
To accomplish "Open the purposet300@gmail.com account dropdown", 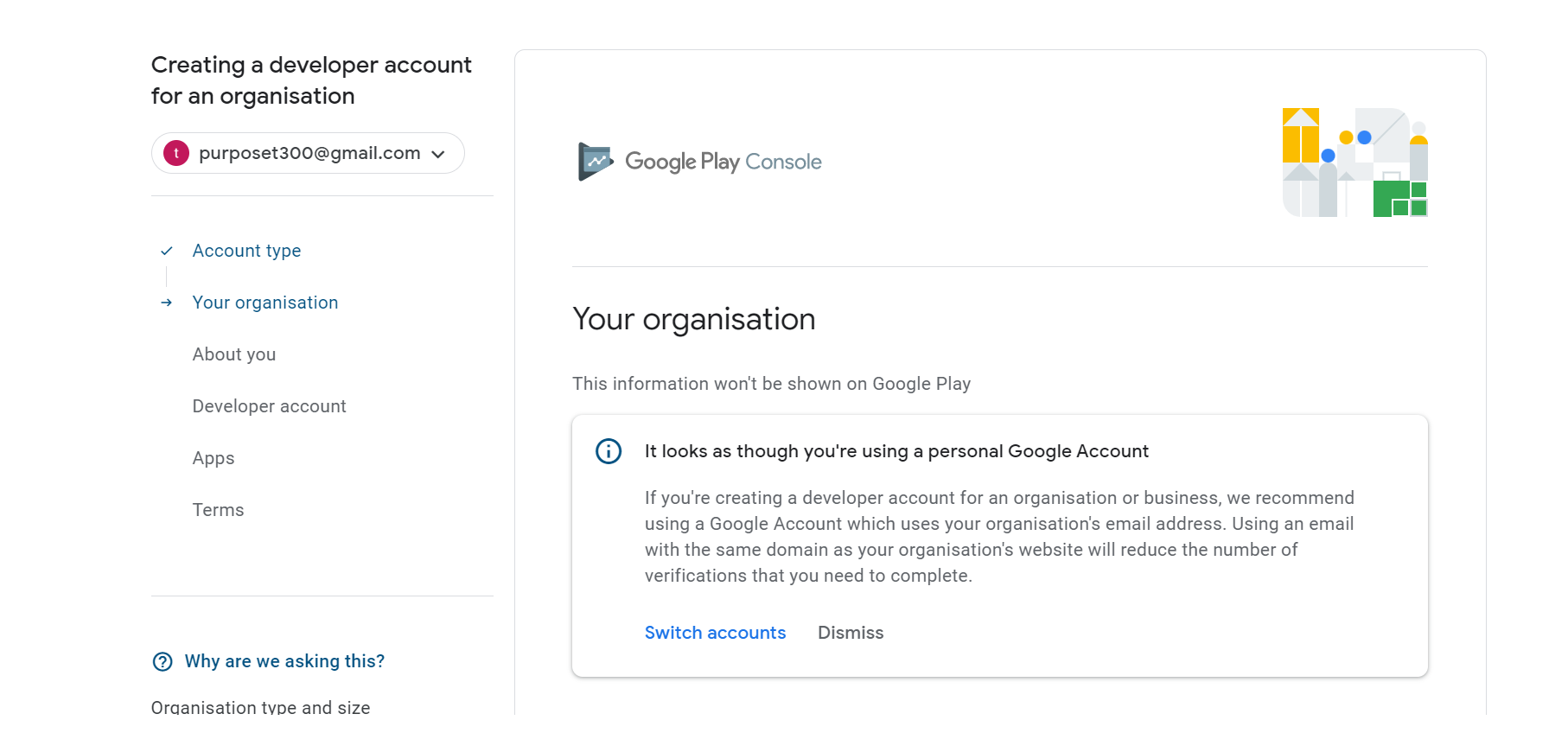I will coord(308,153).
